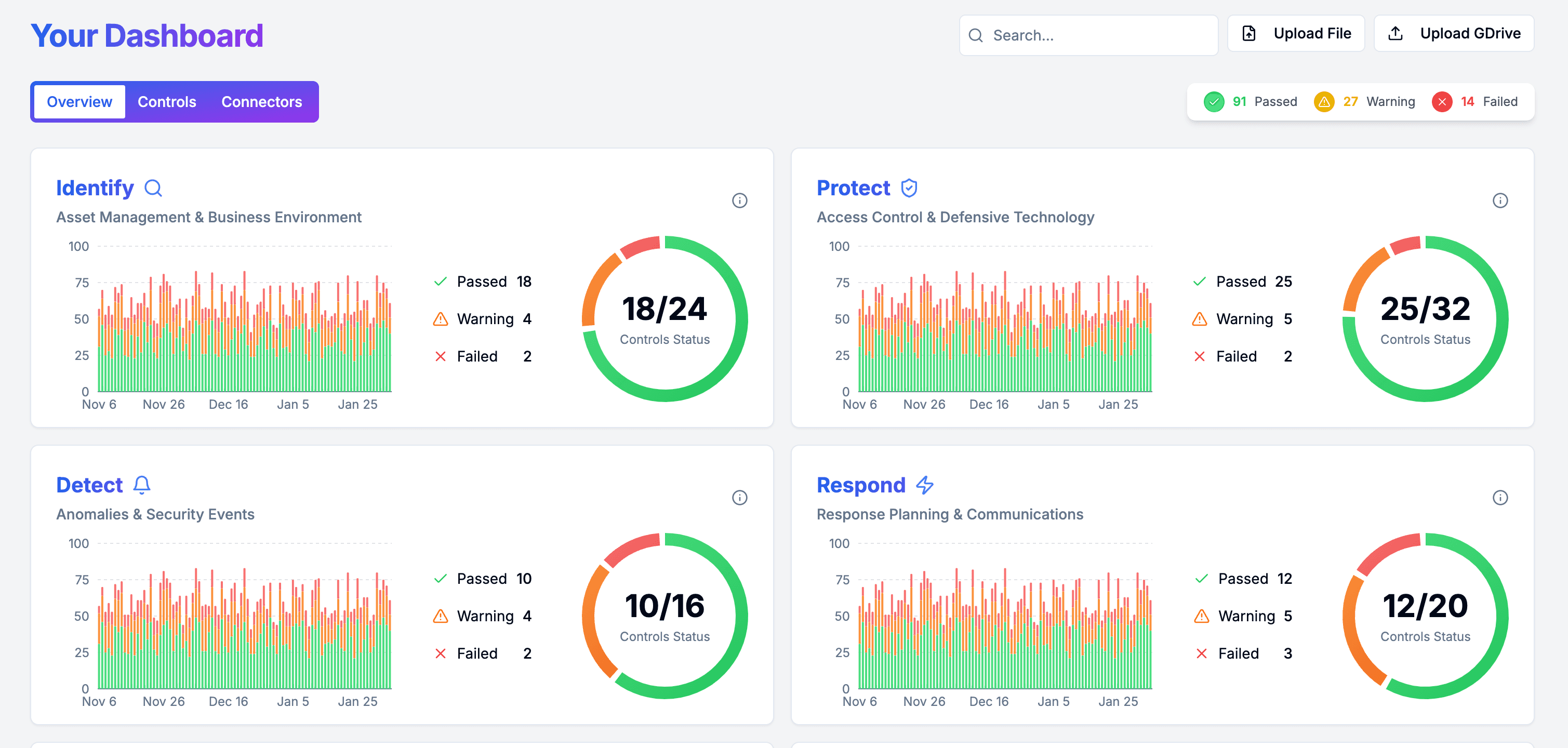Switch to the Connectors tab
The image size is (1568, 748).
coord(261,102)
